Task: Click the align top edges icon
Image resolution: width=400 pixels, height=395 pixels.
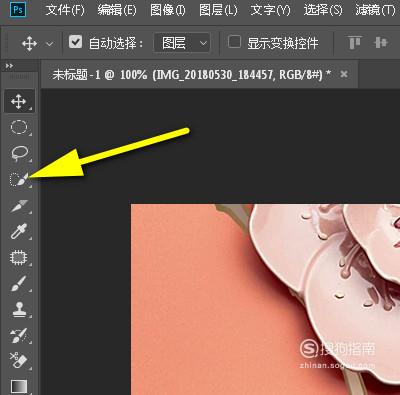Action: coord(354,43)
